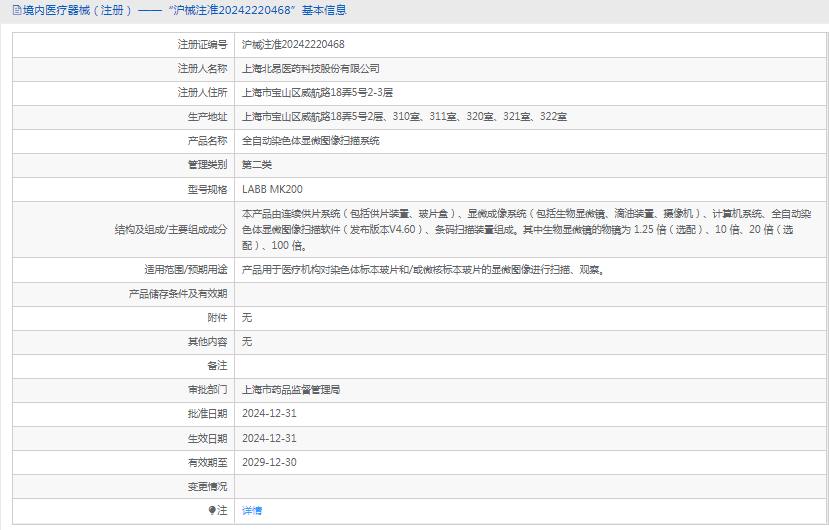The width and height of the screenshot is (829, 530).
Task: Select the 备注 label
Action: pos(217,366)
